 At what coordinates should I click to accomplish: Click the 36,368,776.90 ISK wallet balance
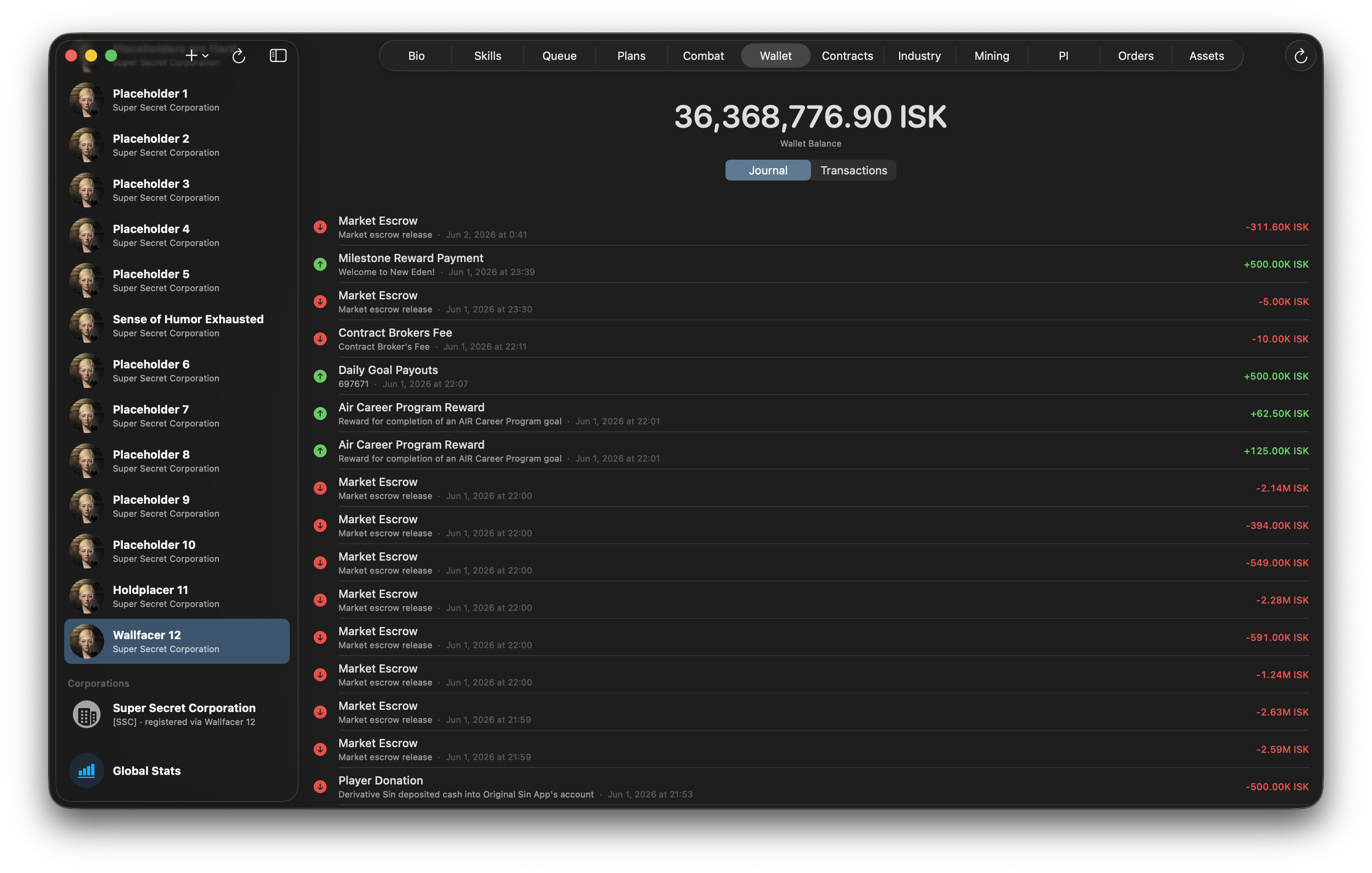810,117
